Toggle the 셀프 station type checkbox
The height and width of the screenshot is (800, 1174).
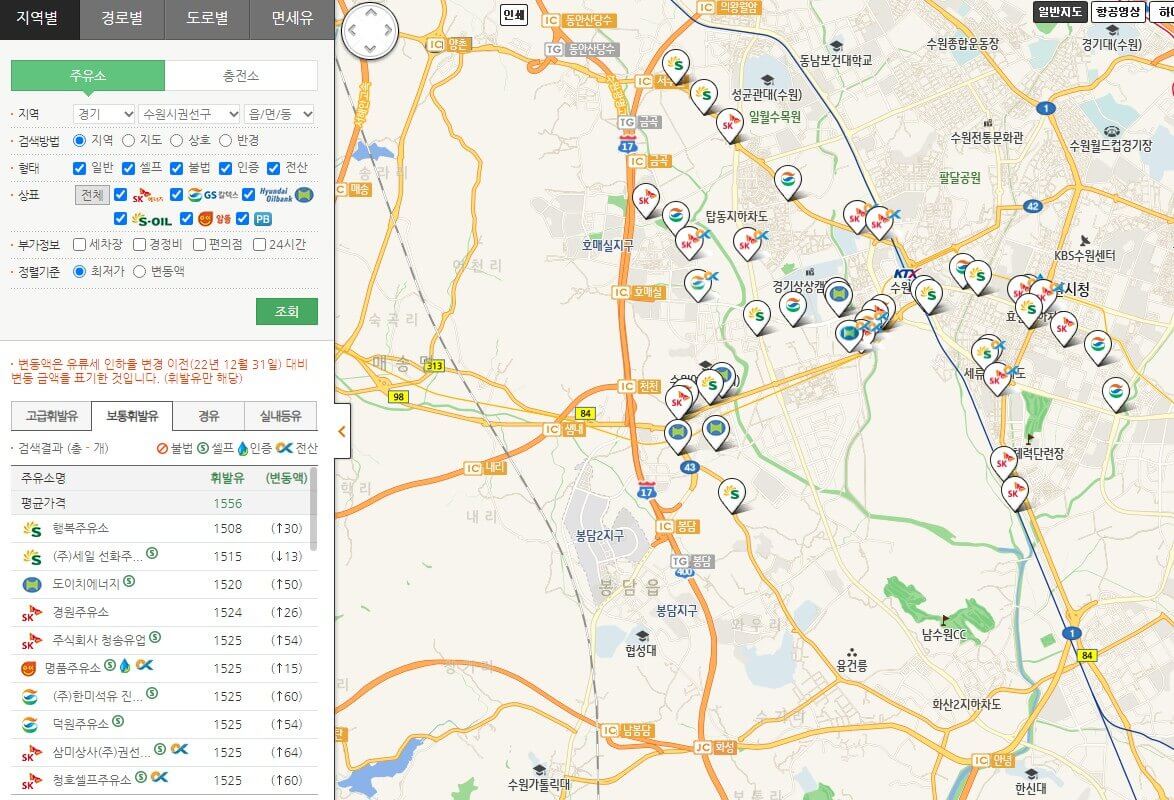pos(129,168)
